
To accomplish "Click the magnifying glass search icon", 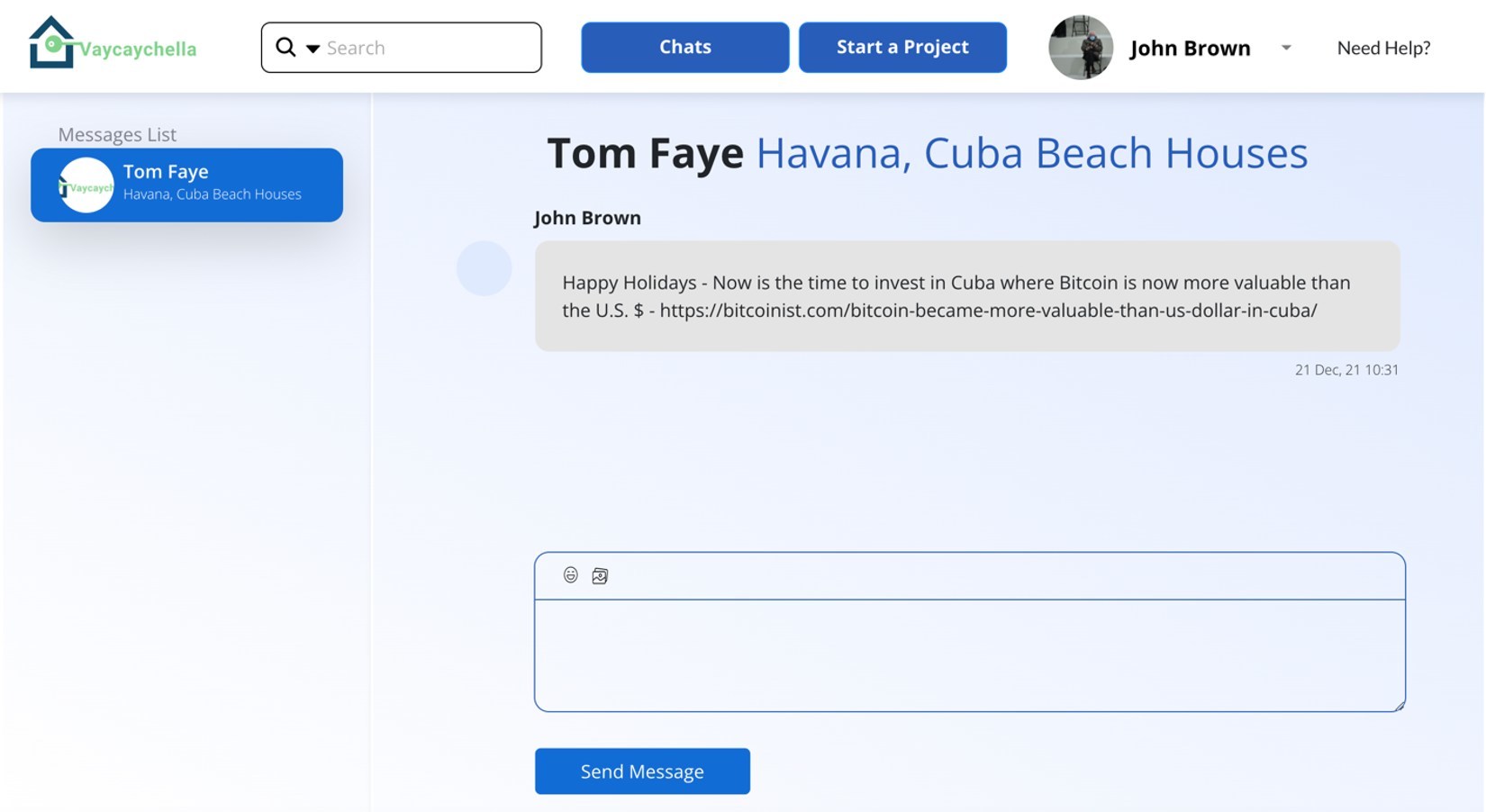I will click(285, 47).
